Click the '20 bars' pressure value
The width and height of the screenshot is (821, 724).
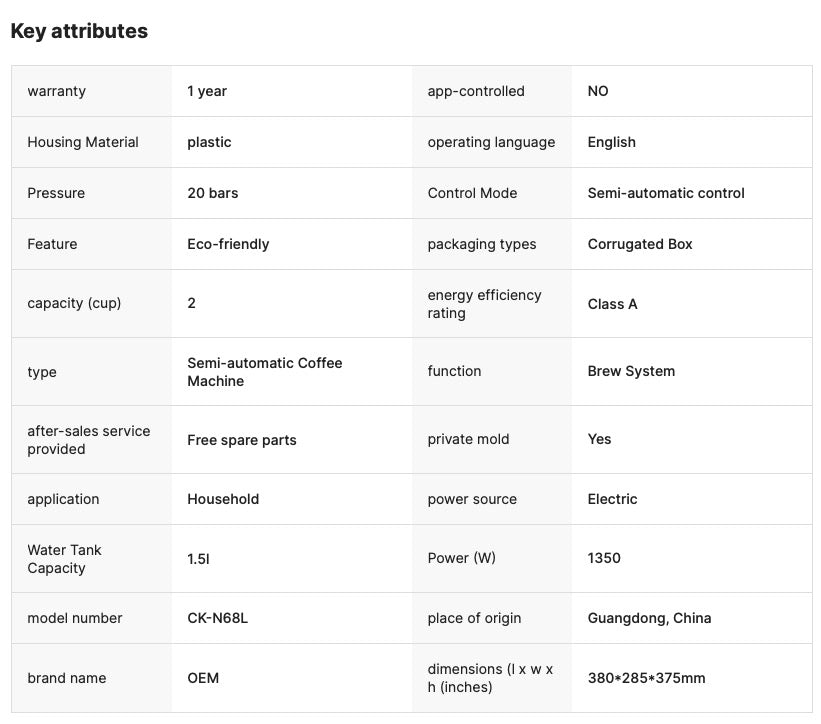[x=213, y=193]
